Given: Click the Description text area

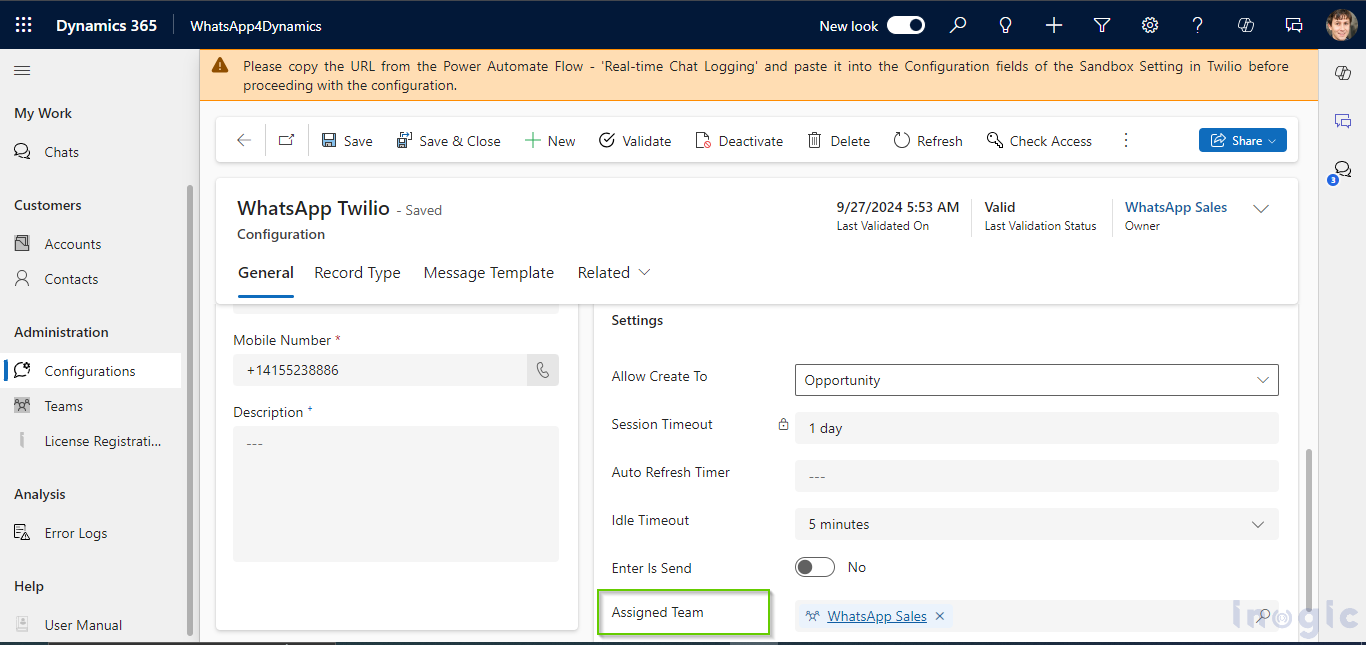Looking at the screenshot, I should click(x=395, y=493).
